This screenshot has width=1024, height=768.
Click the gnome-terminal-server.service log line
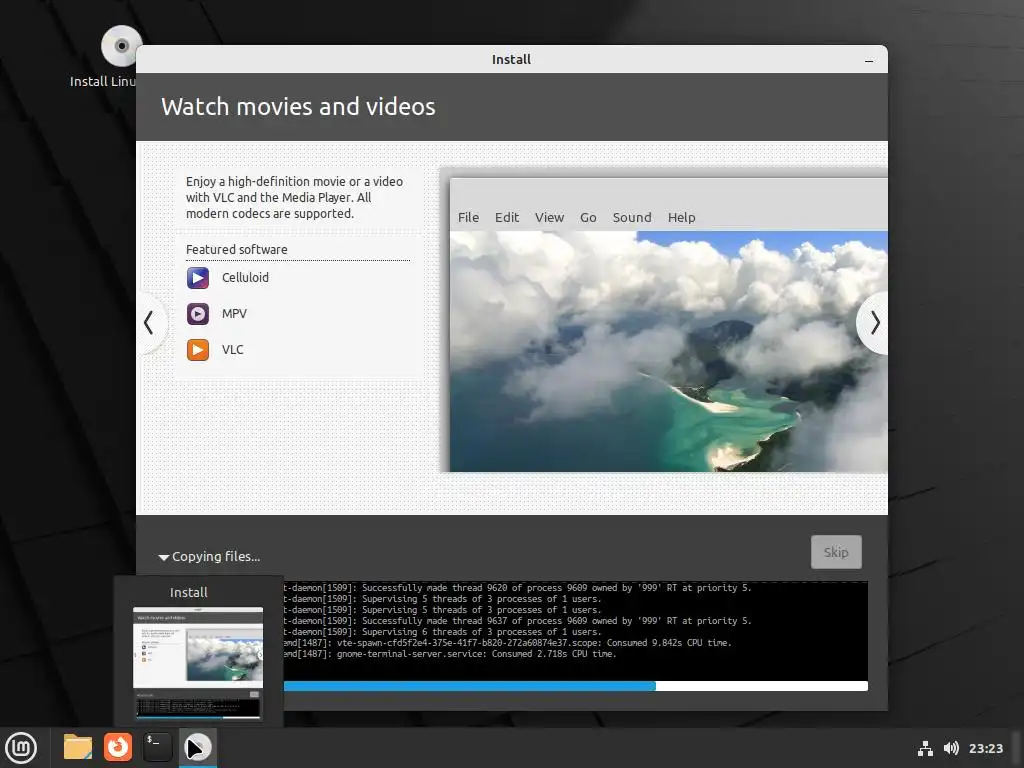click(x=450, y=654)
